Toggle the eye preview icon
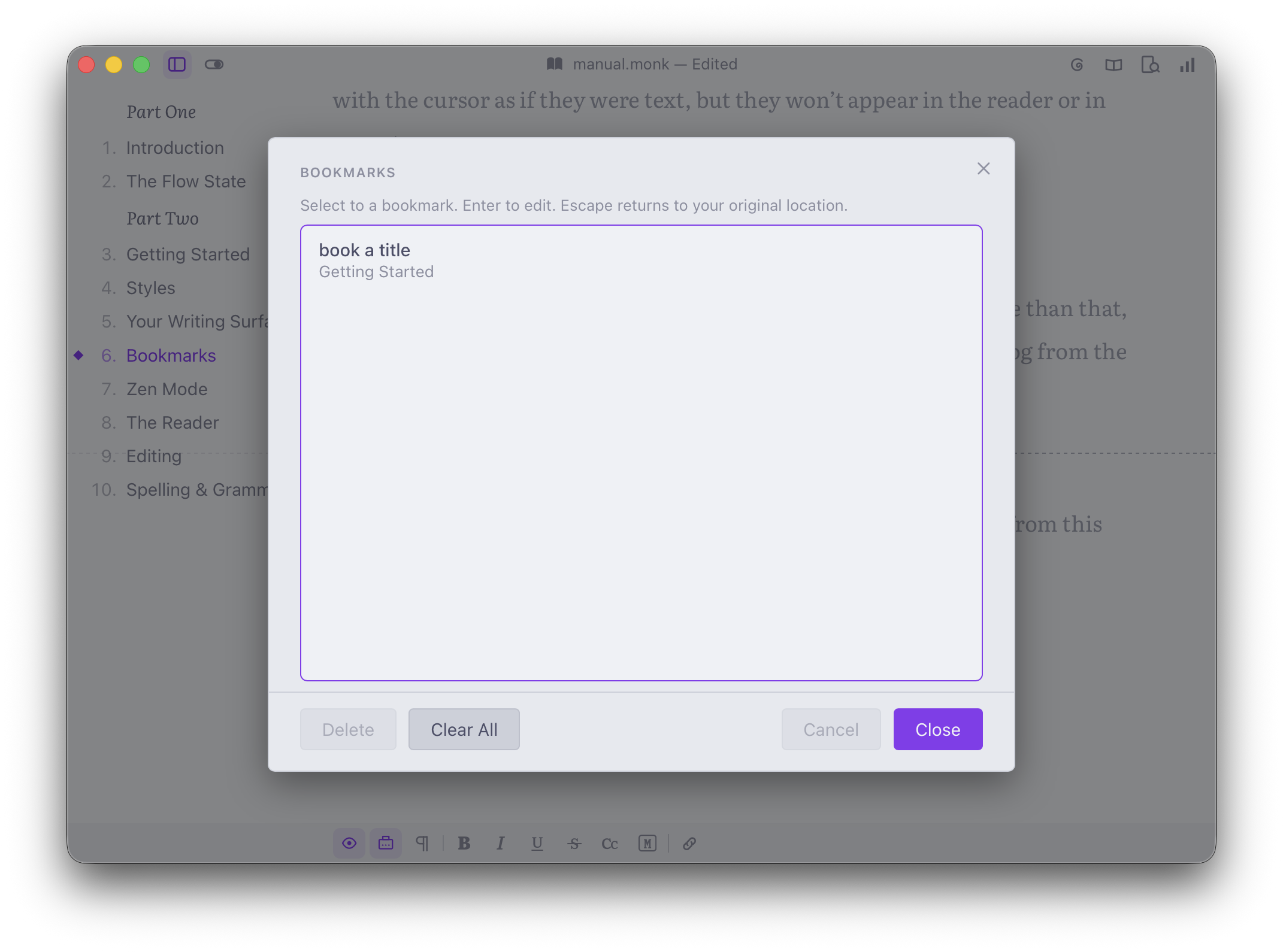 [x=349, y=844]
